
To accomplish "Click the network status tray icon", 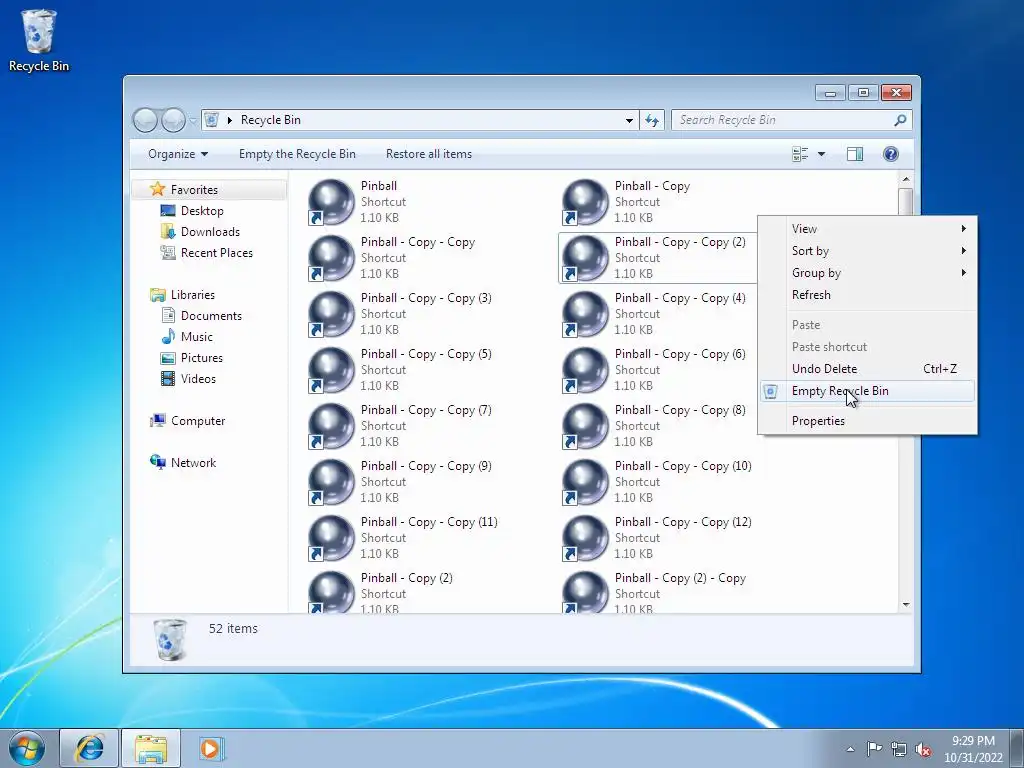I will (x=899, y=749).
